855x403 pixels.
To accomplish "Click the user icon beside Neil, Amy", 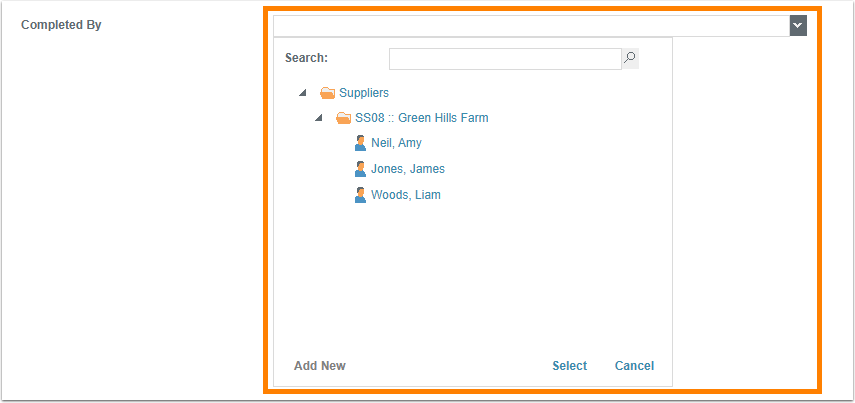I will [361, 143].
